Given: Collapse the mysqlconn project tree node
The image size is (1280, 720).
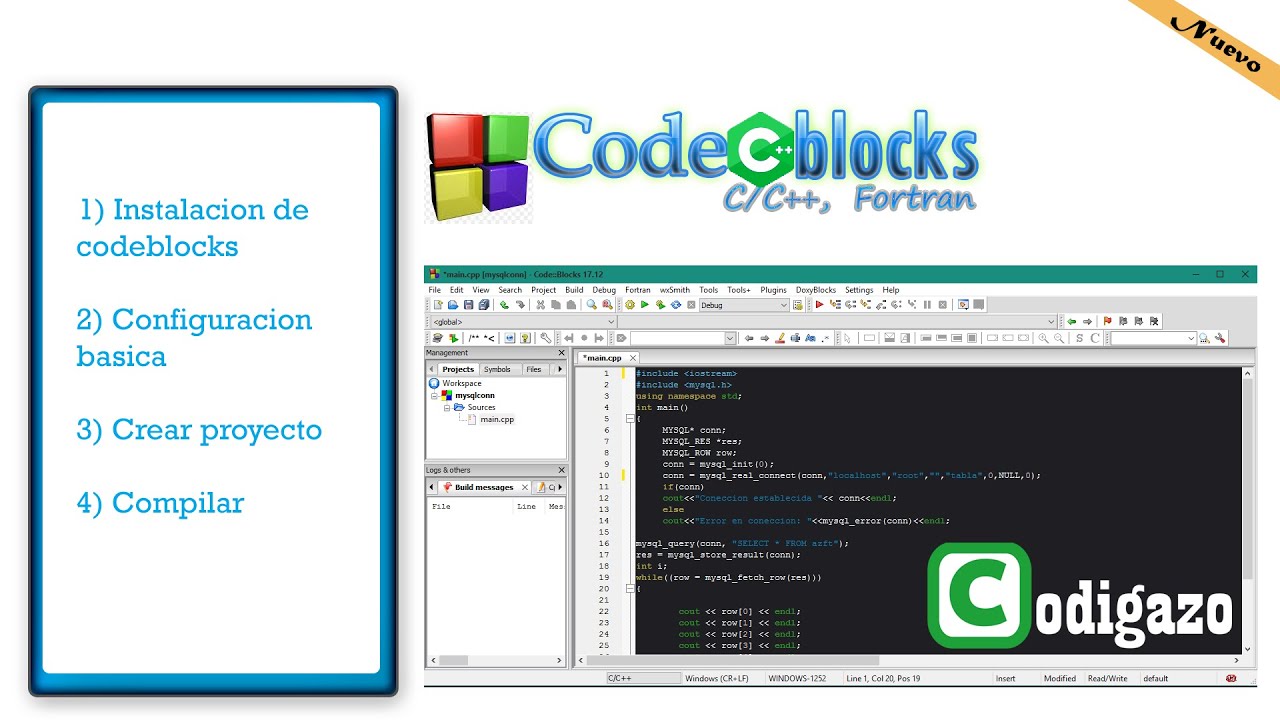Looking at the screenshot, I should [x=435, y=395].
